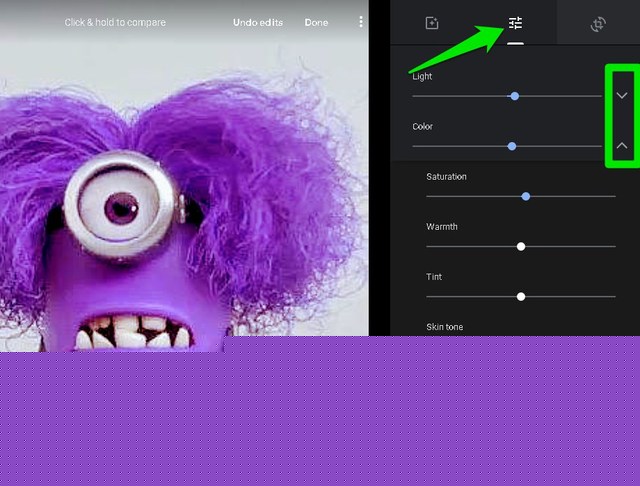Select the Tint slider knob
The image size is (640, 486).
[521, 296]
